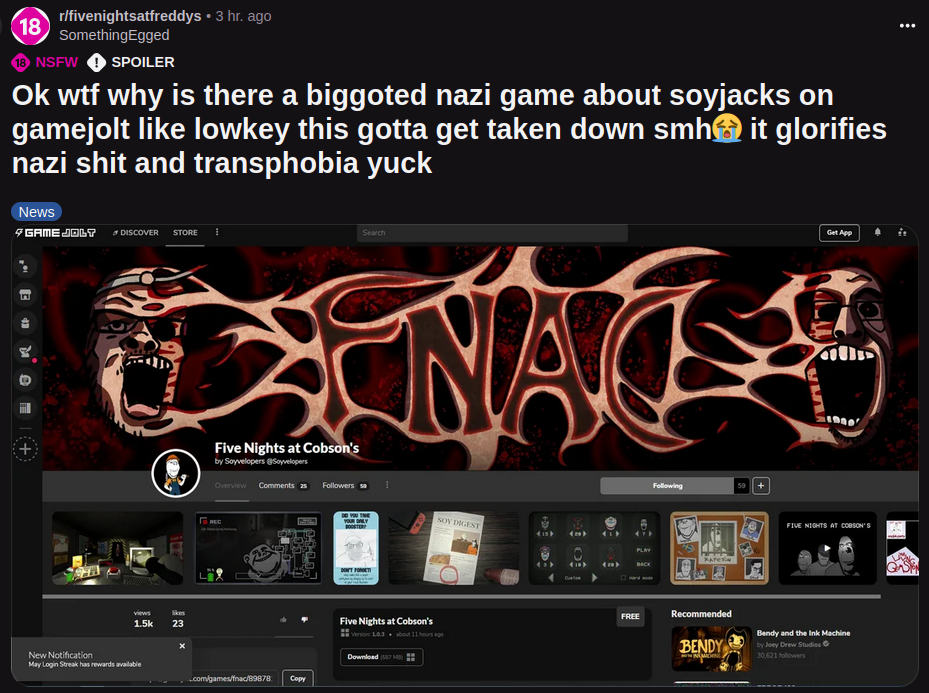Click the developer avatar beside game title
Viewport: 929px width, 693px height.
pyautogui.click(x=175, y=473)
